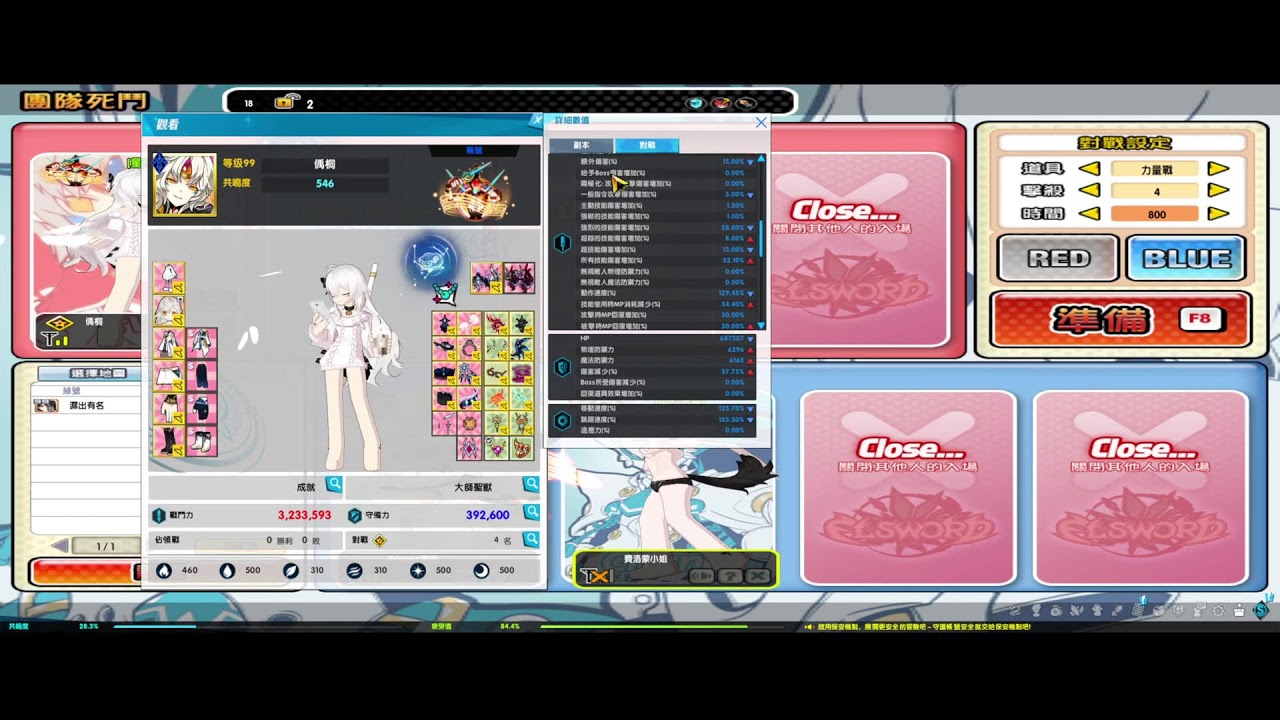Click the 力量戰 item mode value field
Screen dimensions: 1280x720
coord(1156,169)
